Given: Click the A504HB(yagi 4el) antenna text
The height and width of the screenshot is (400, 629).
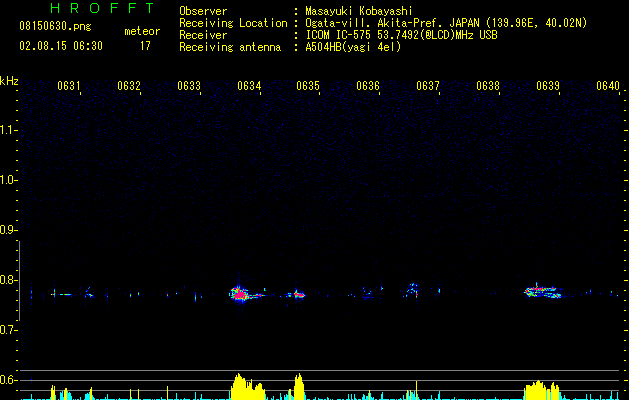Looking at the screenshot, I should coord(353,47).
